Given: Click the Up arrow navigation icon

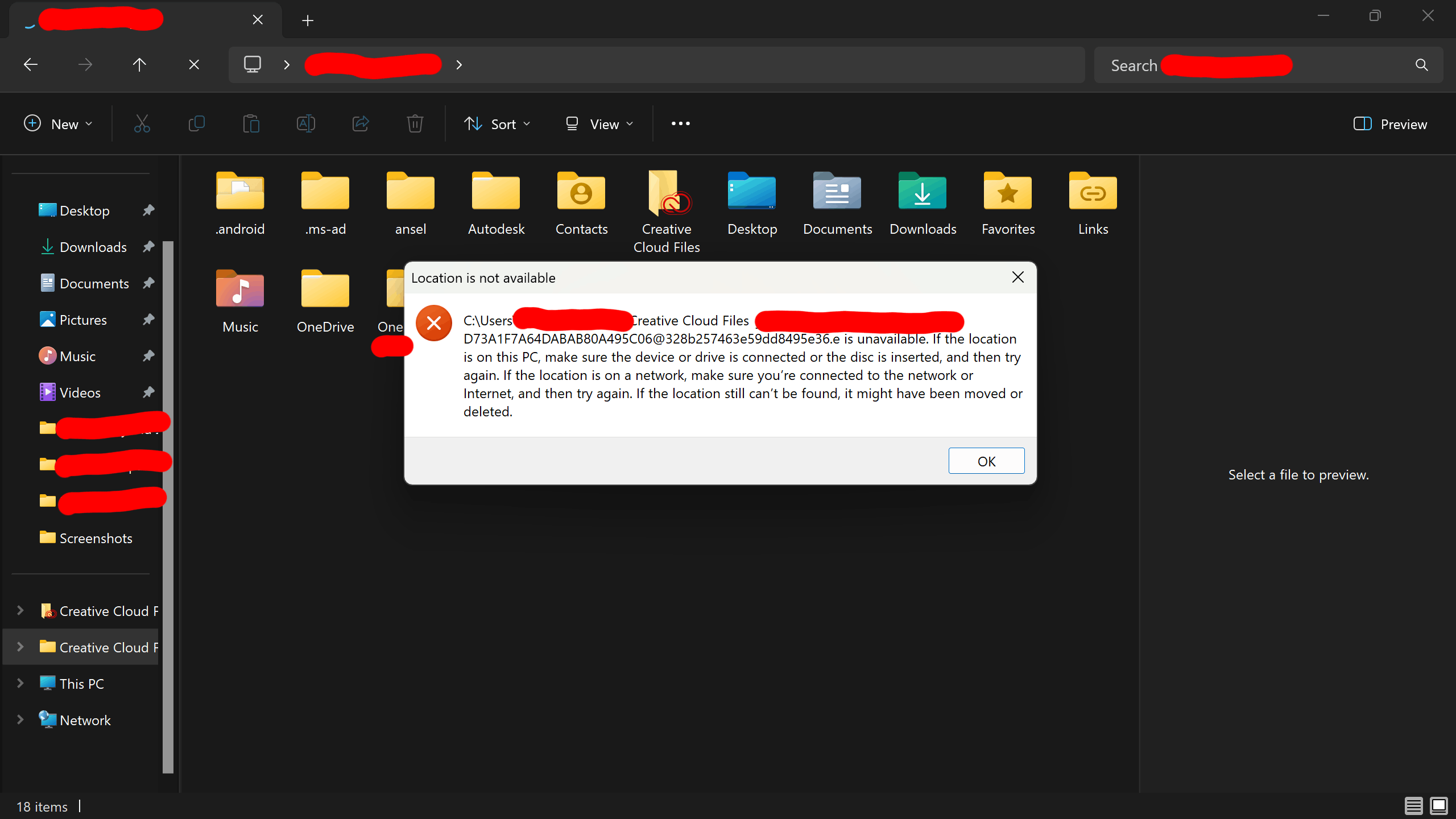Looking at the screenshot, I should [x=139, y=65].
